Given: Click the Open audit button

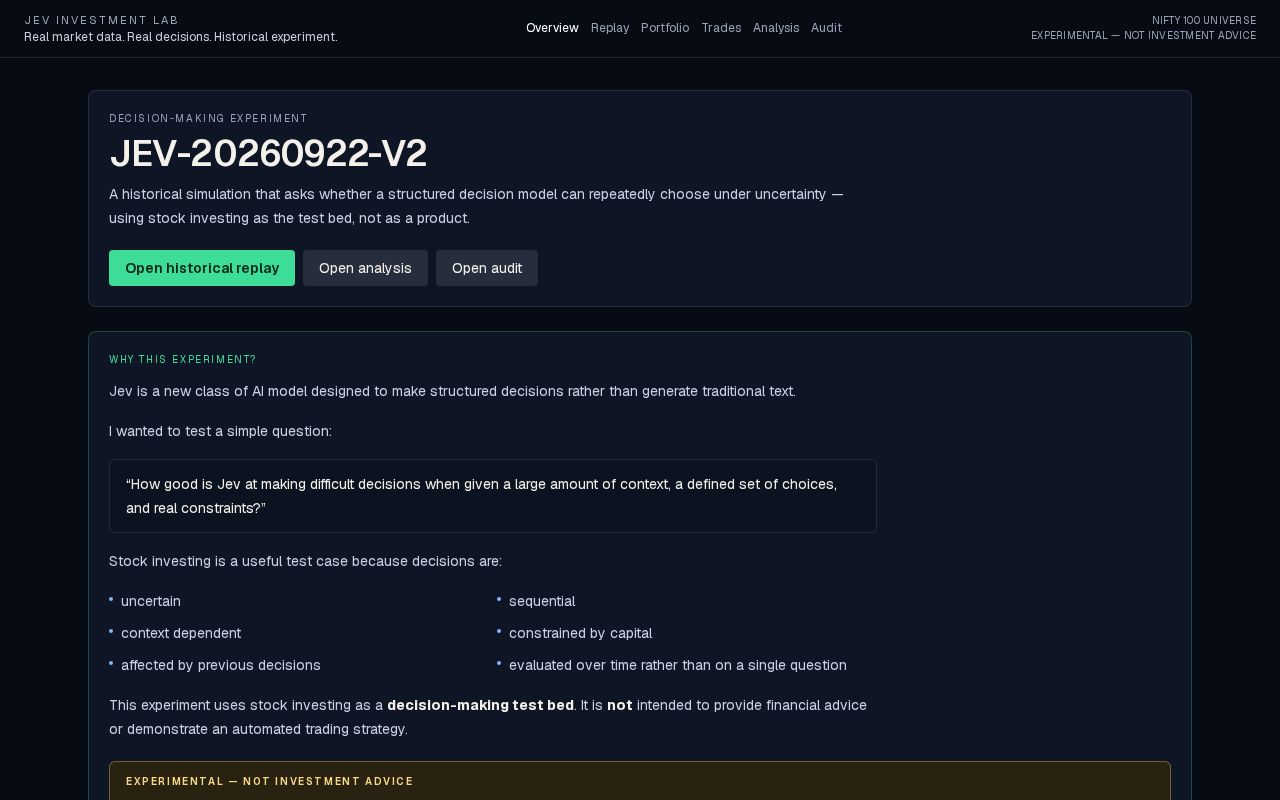Looking at the screenshot, I should (487, 268).
